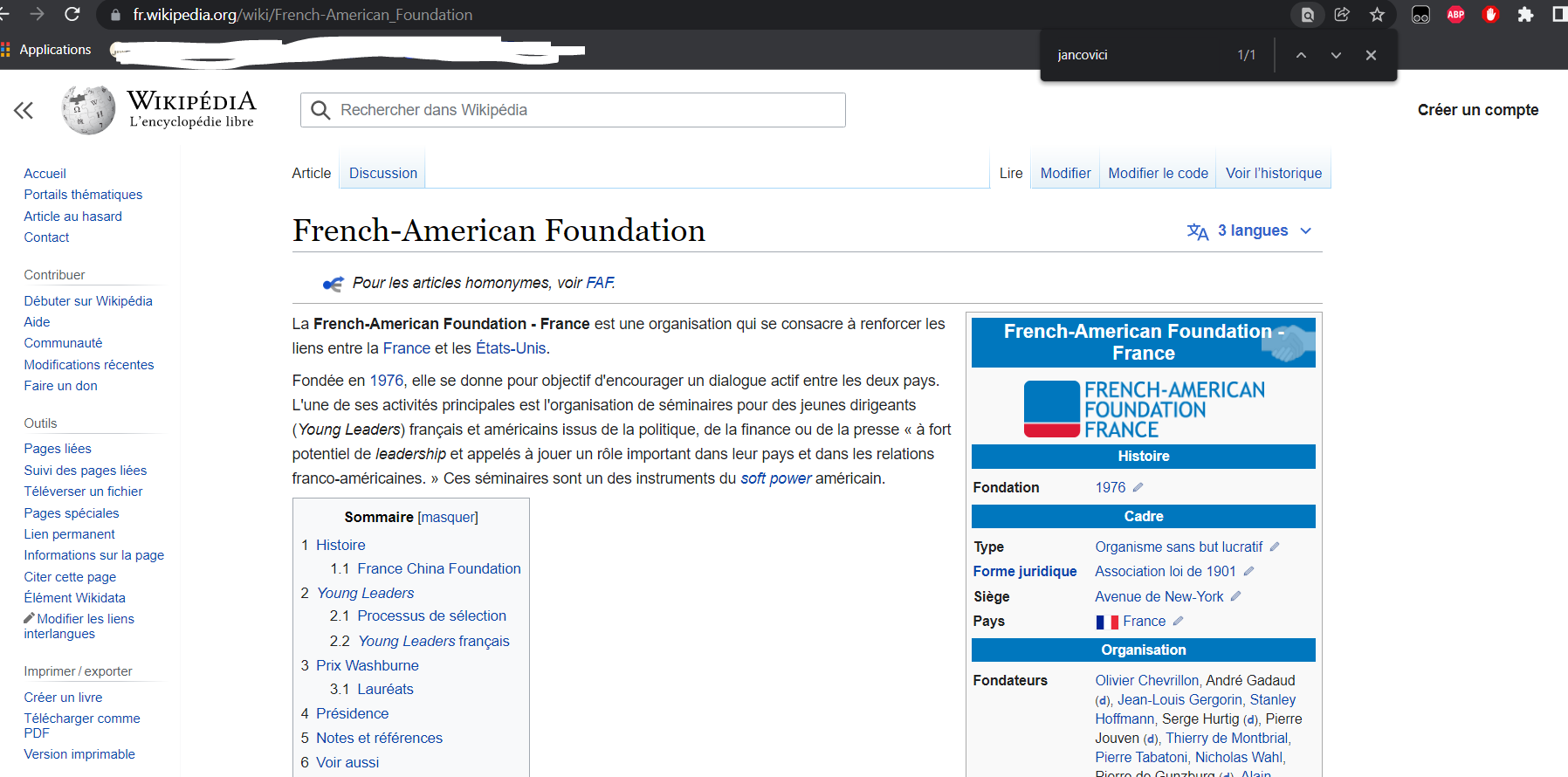
Task: Click the pencil icon next to Association loi de 1901
Action: pos(1248,571)
